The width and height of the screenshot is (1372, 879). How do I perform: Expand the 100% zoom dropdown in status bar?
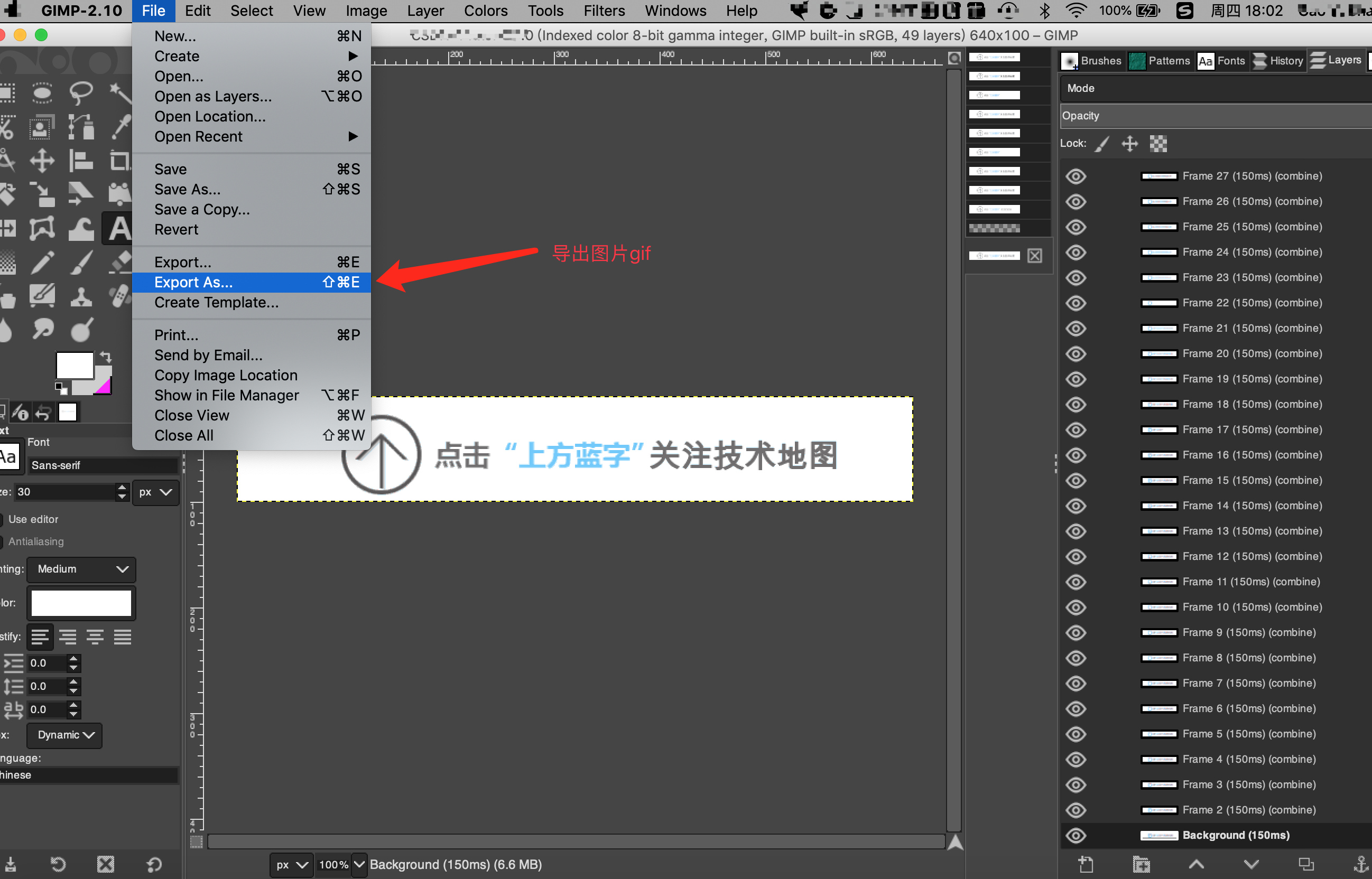click(359, 864)
